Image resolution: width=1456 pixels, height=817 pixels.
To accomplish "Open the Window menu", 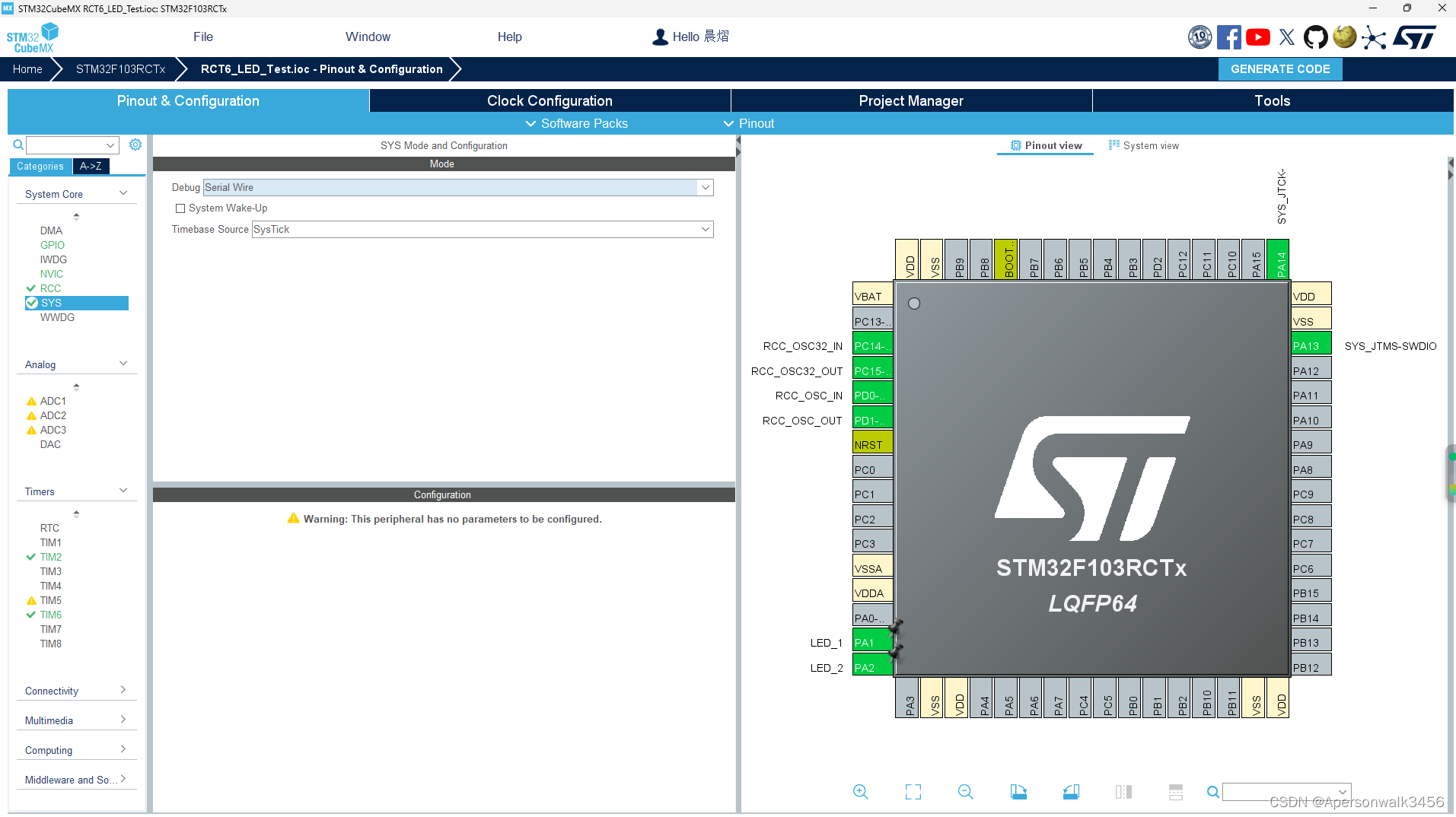I will [x=368, y=37].
